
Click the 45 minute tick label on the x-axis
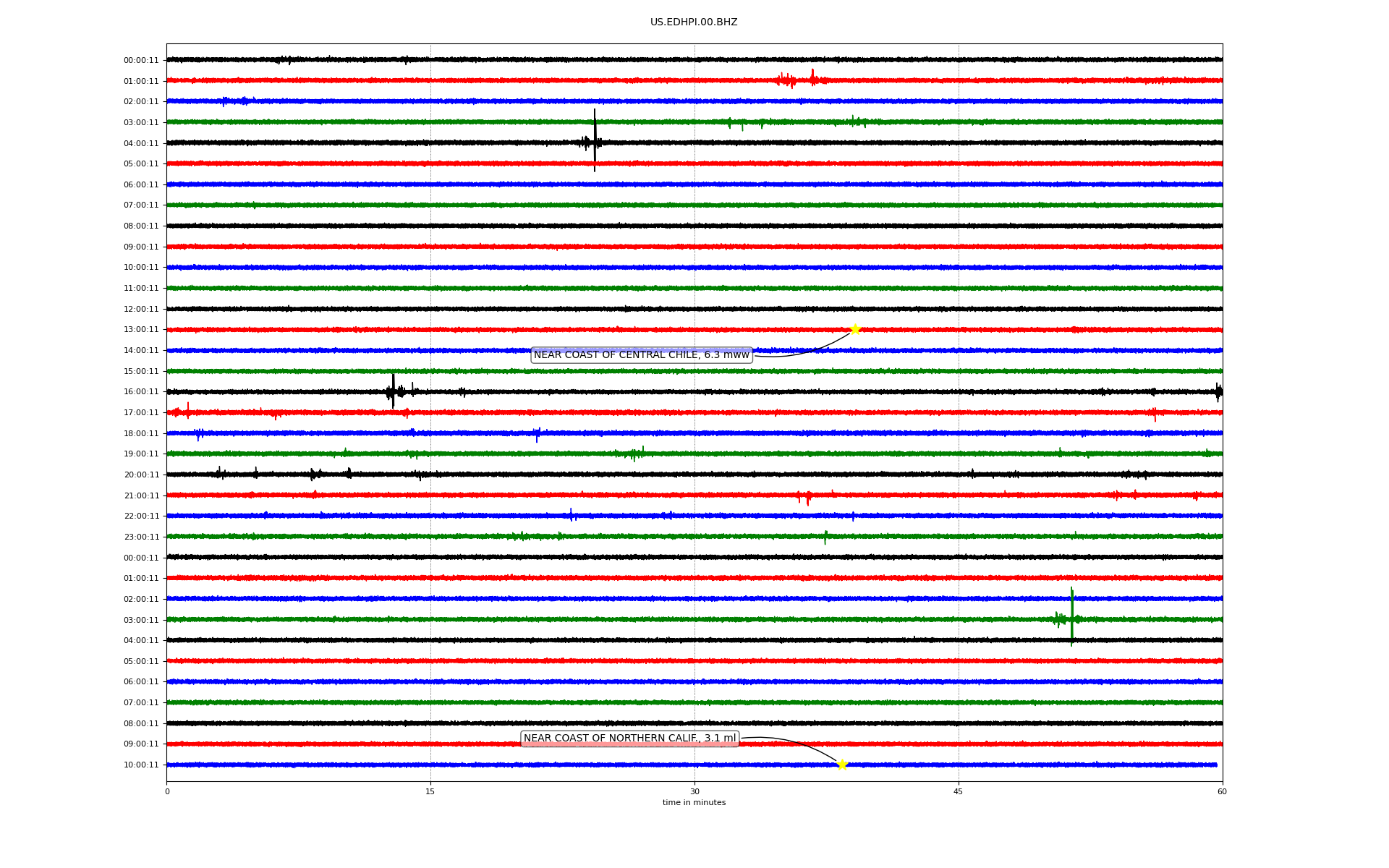click(x=958, y=791)
